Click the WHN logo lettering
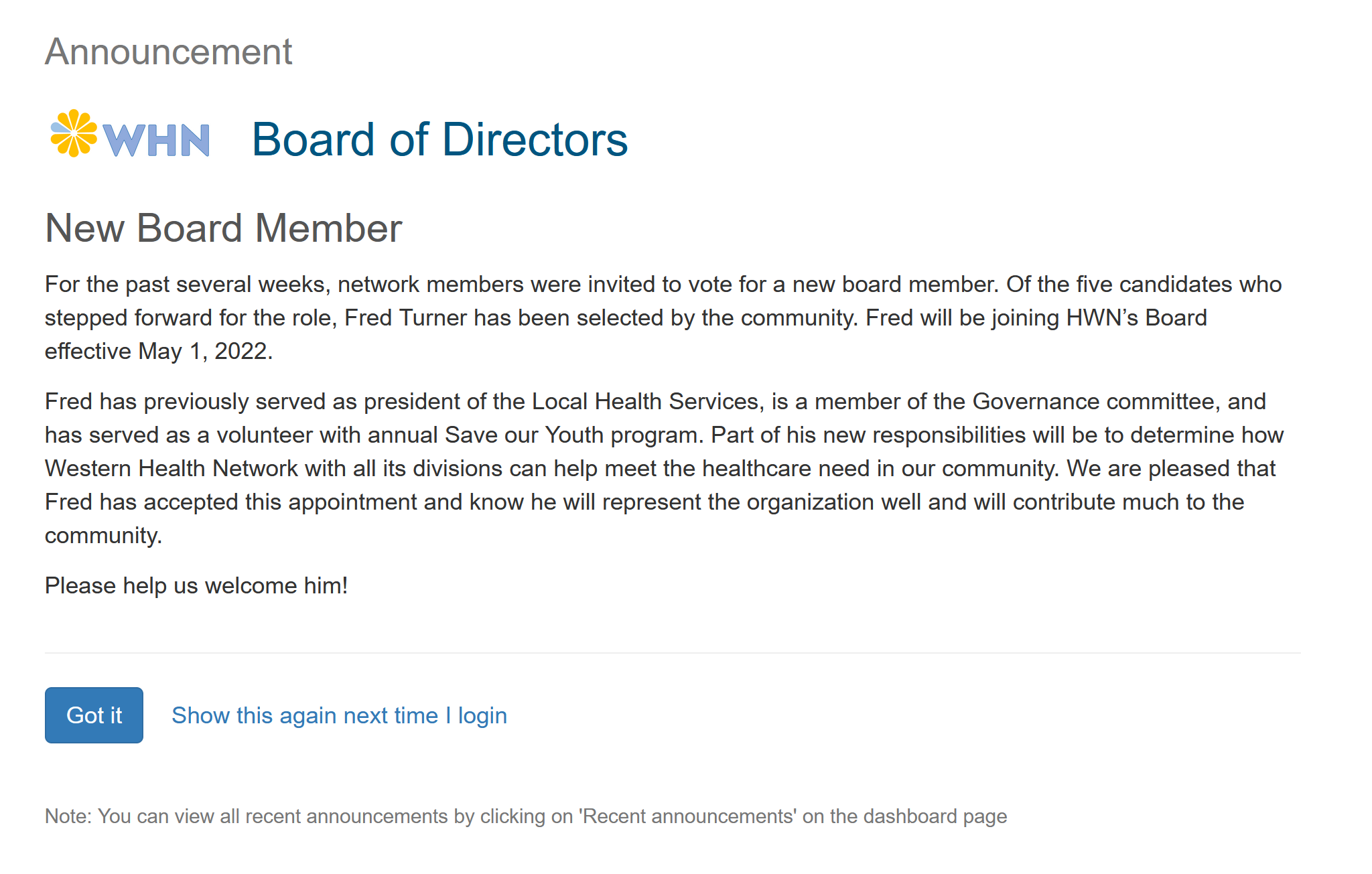The image size is (1372, 874). click(x=156, y=140)
